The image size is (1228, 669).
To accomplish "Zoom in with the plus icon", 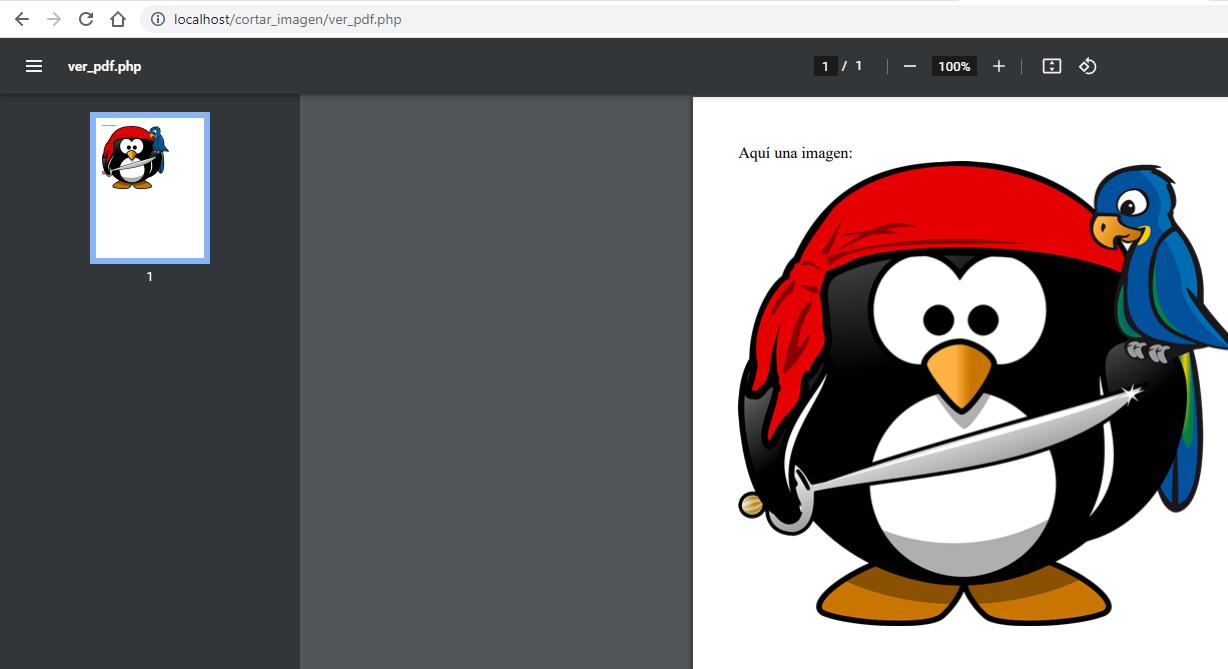I will (x=998, y=66).
